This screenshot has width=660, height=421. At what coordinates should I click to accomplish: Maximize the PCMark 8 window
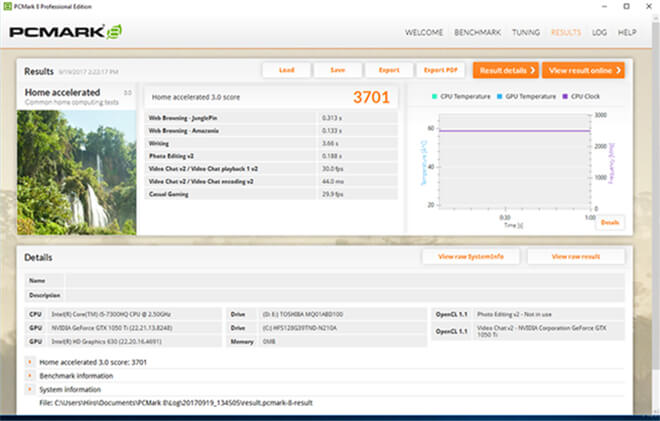click(x=626, y=6)
